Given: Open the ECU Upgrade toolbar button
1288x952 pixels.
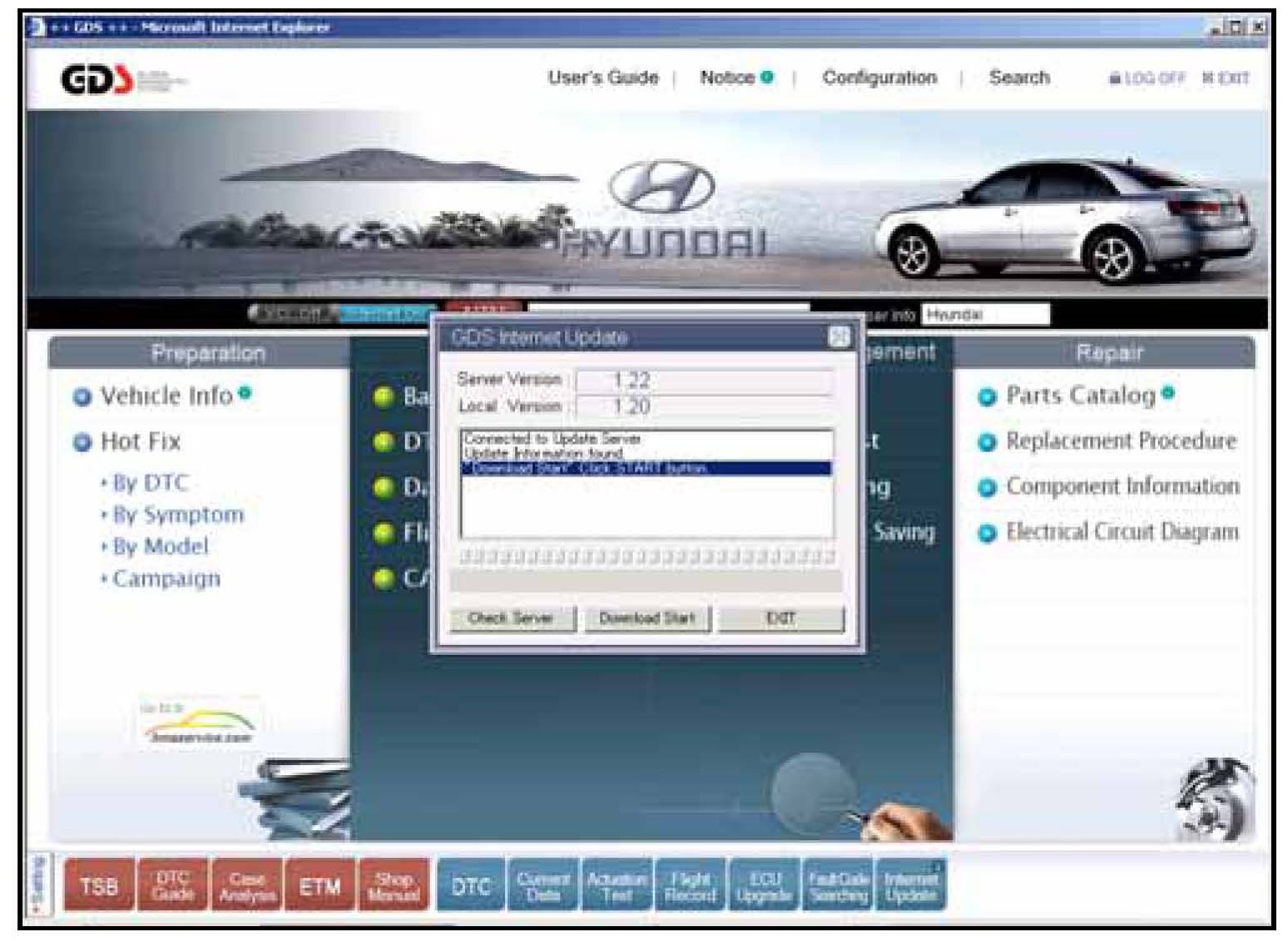Looking at the screenshot, I should [764, 886].
